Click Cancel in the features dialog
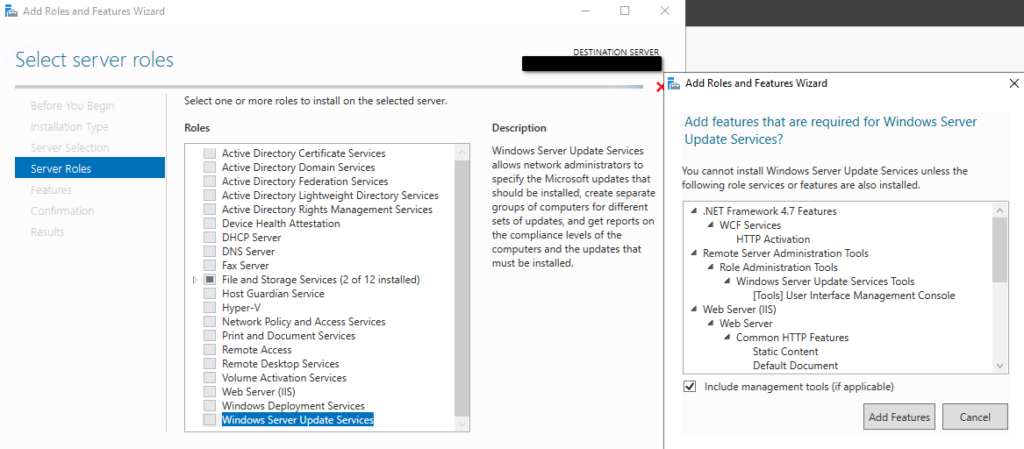1024x449 pixels. [x=974, y=417]
